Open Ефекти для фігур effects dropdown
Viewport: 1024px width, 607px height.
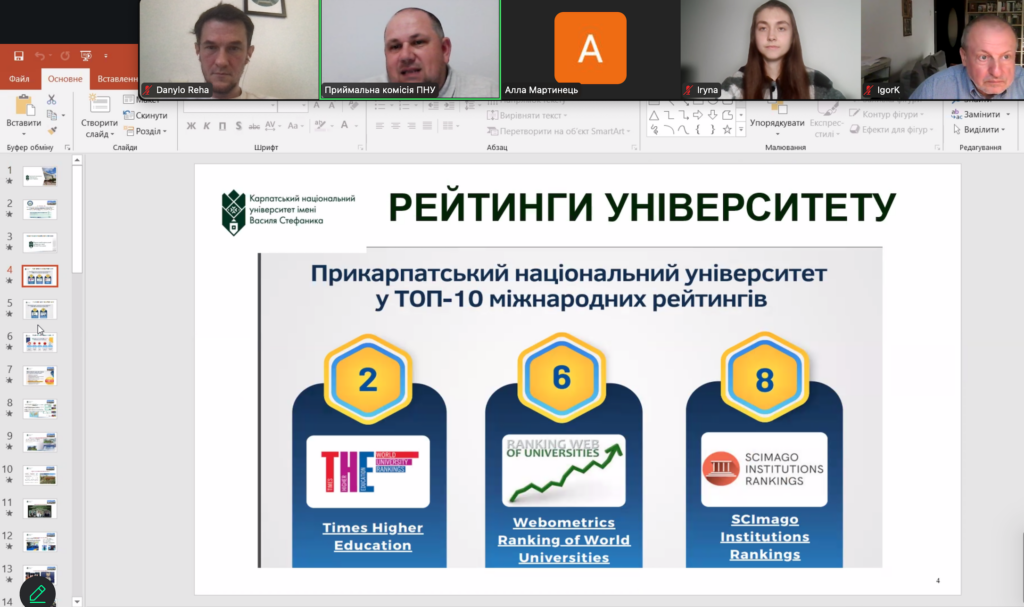tap(891, 129)
